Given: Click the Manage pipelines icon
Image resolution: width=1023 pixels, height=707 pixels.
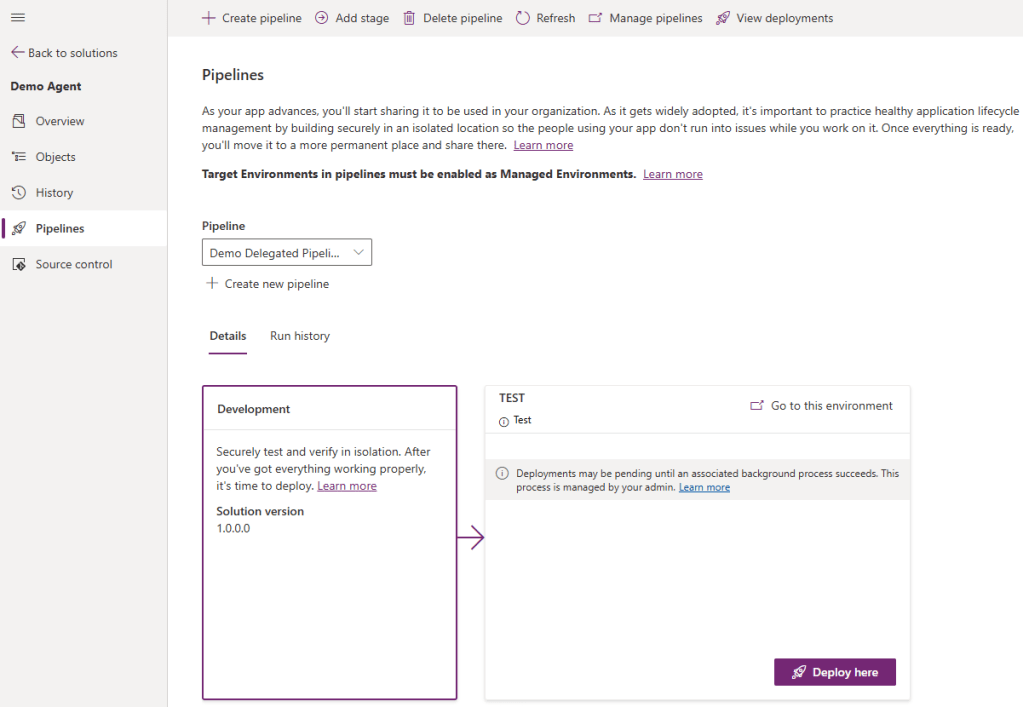Looking at the screenshot, I should (596, 18).
